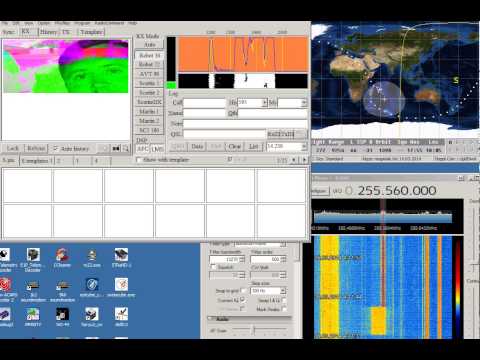Adjust the Filter bandwidth spinner arrows

242,259
